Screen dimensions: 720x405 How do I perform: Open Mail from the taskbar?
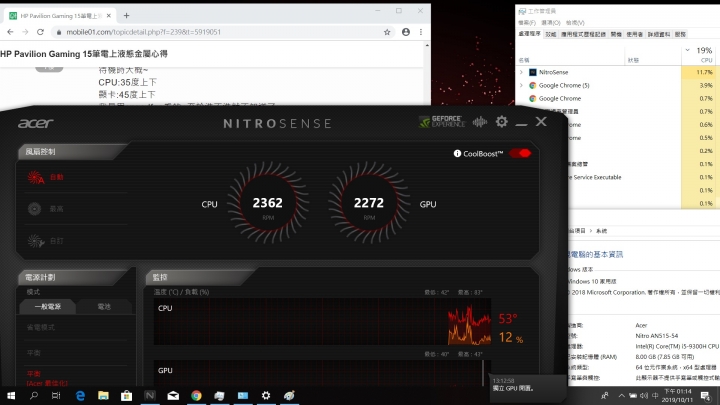pyautogui.click(x=173, y=395)
